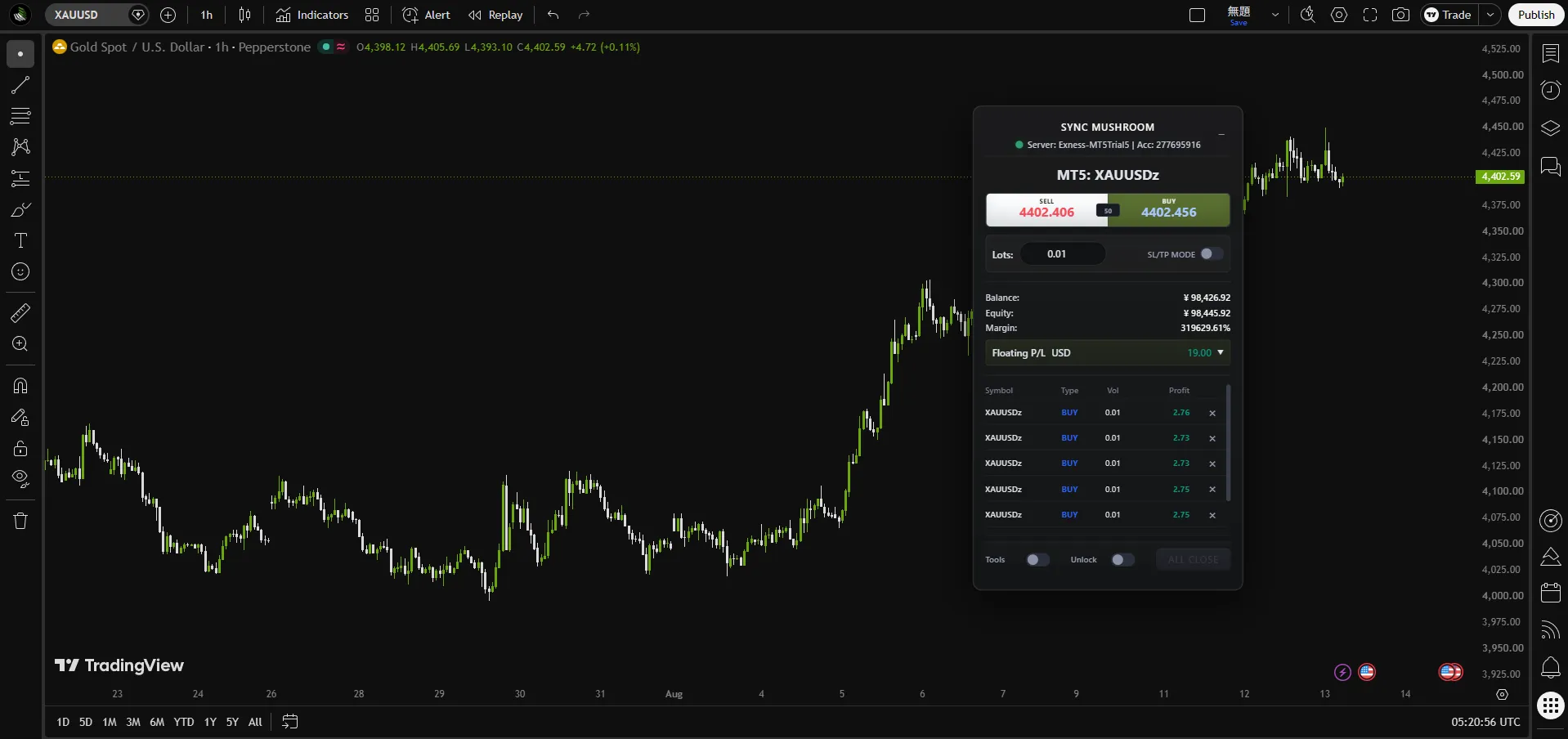
Task: Start bar Replay mode
Action: 495,15
